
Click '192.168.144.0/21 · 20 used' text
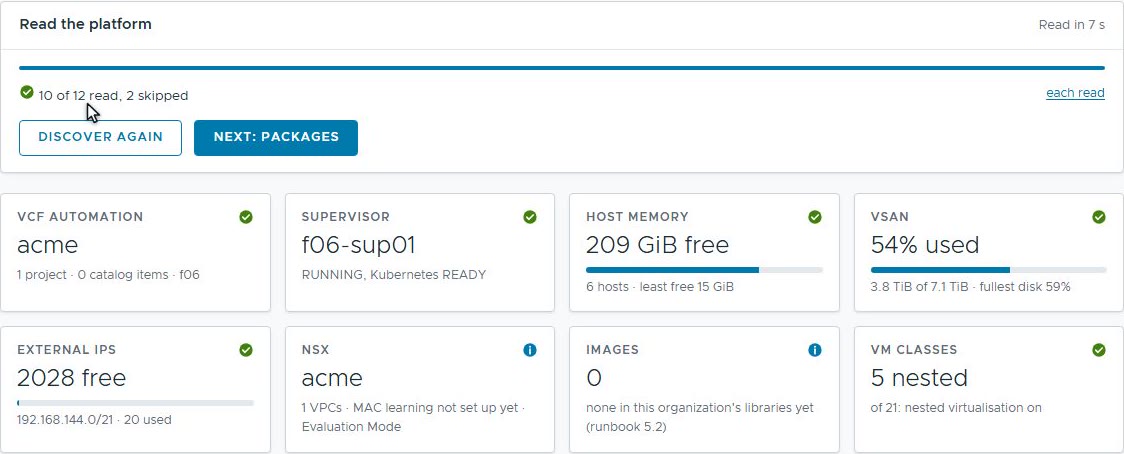pos(94,420)
